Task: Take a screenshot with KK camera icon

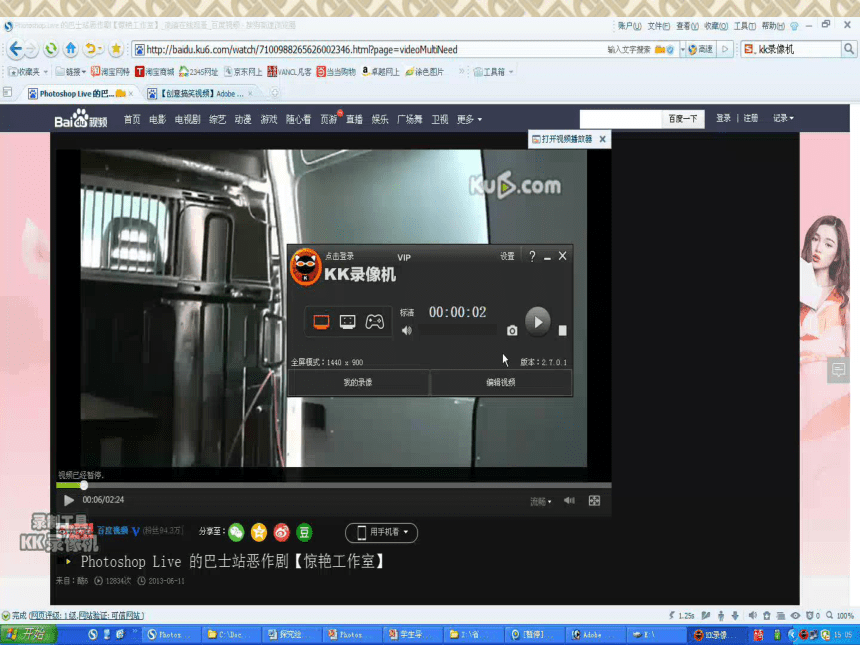Action: click(512, 330)
